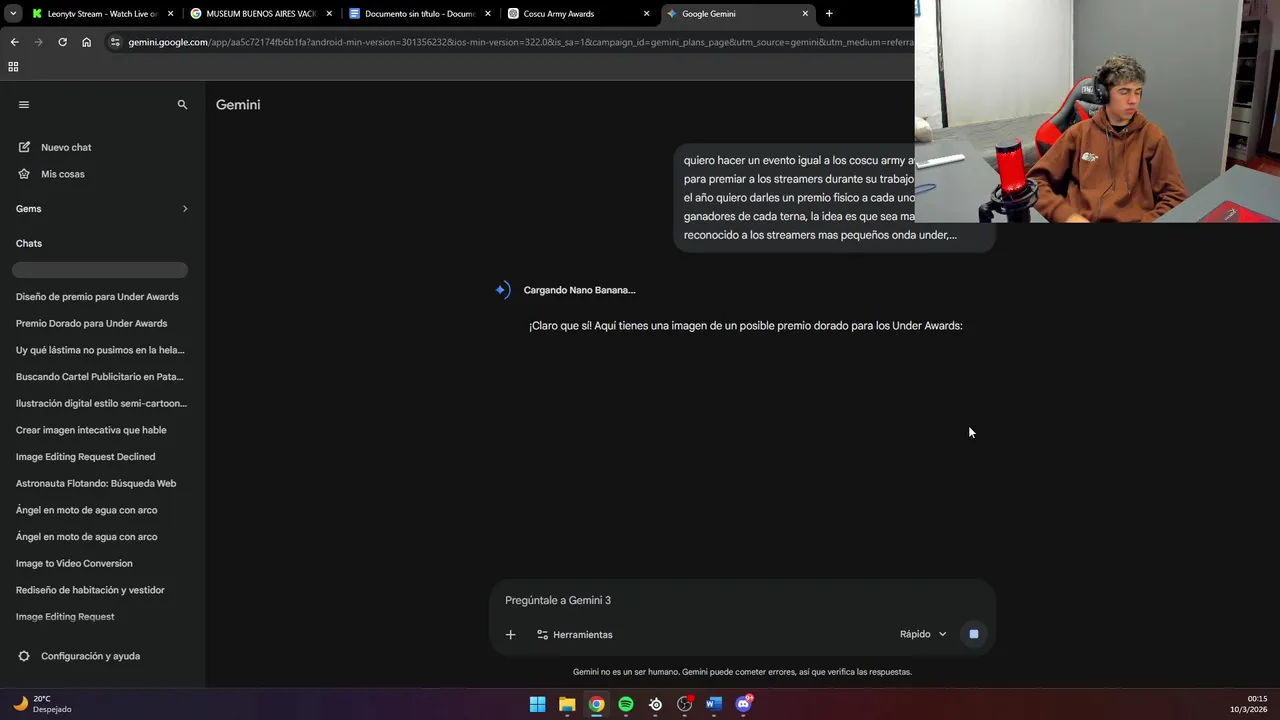This screenshot has height=720, width=1280.
Task: Close the Google Gemini tab
Action: [x=805, y=14]
